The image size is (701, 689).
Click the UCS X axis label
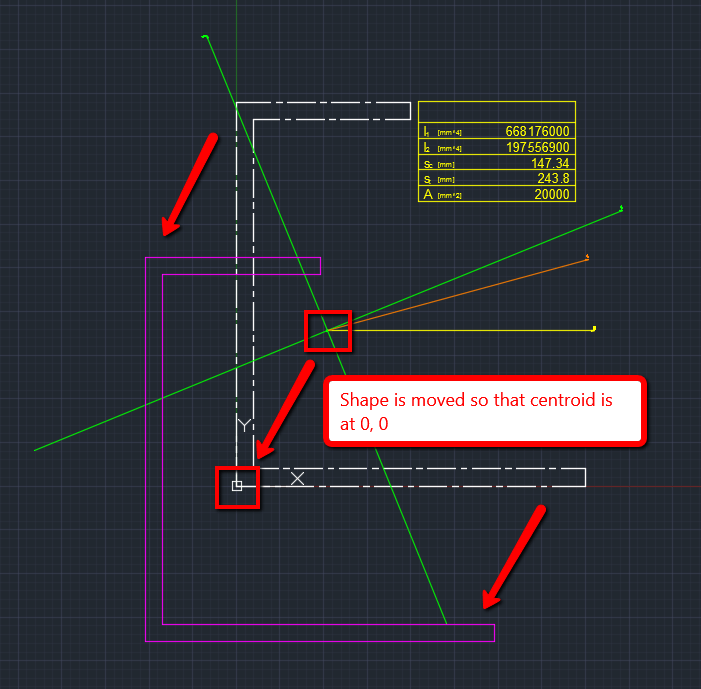click(297, 478)
